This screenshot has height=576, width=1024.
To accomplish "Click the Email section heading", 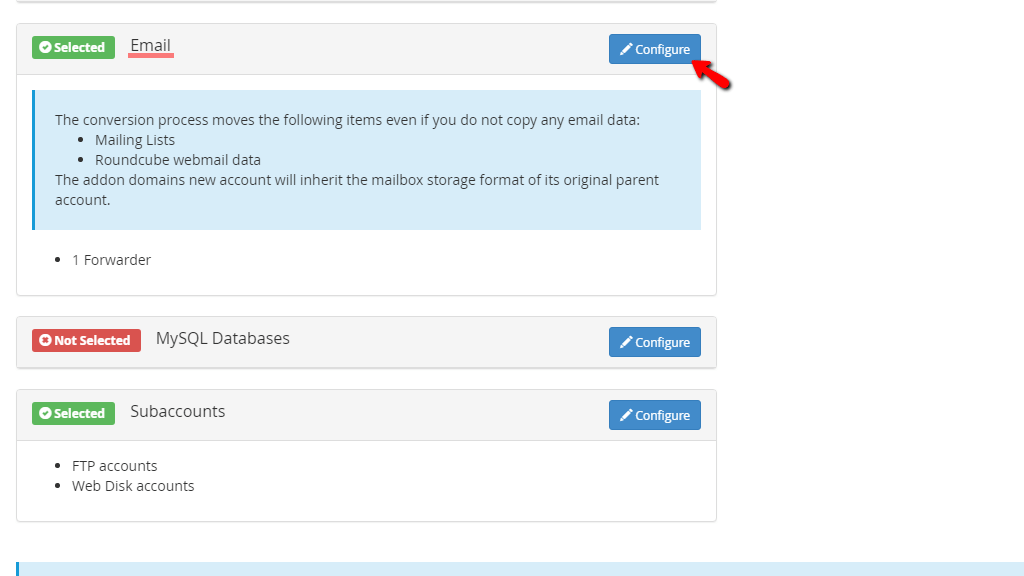I will click(150, 45).
